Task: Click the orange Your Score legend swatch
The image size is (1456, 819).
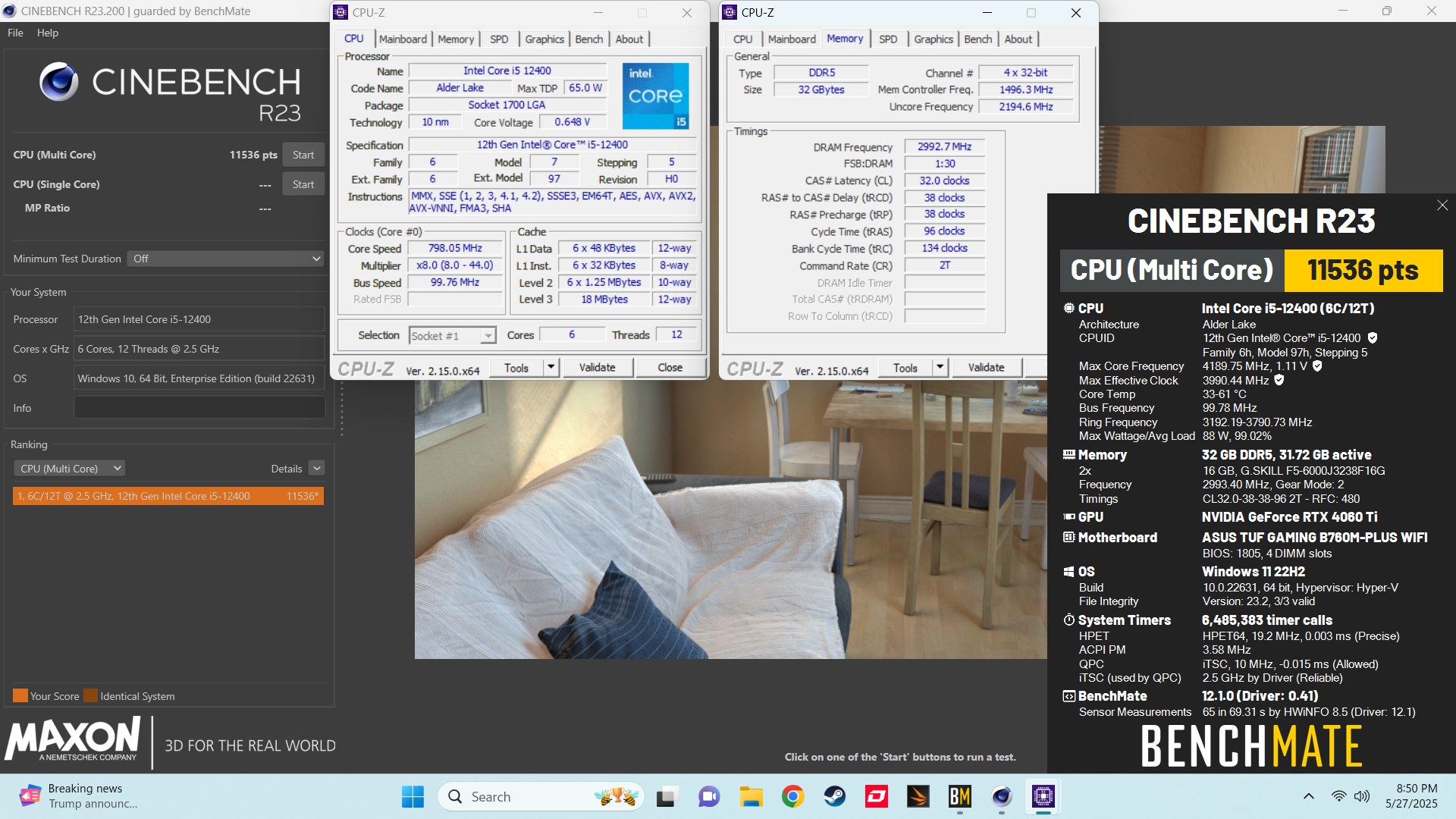Action: (20, 695)
